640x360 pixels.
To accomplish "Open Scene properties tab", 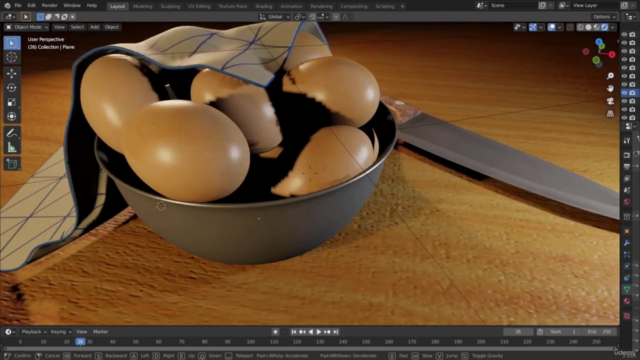I will (627, 190).
